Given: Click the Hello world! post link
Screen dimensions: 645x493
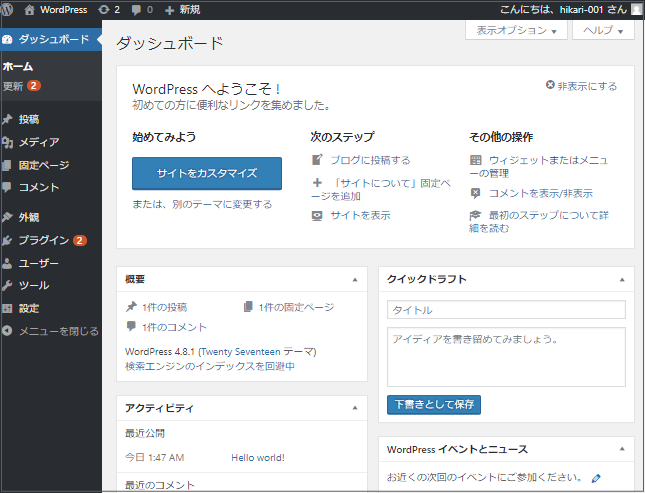Looking at the screenshot, I should [258, 458].
